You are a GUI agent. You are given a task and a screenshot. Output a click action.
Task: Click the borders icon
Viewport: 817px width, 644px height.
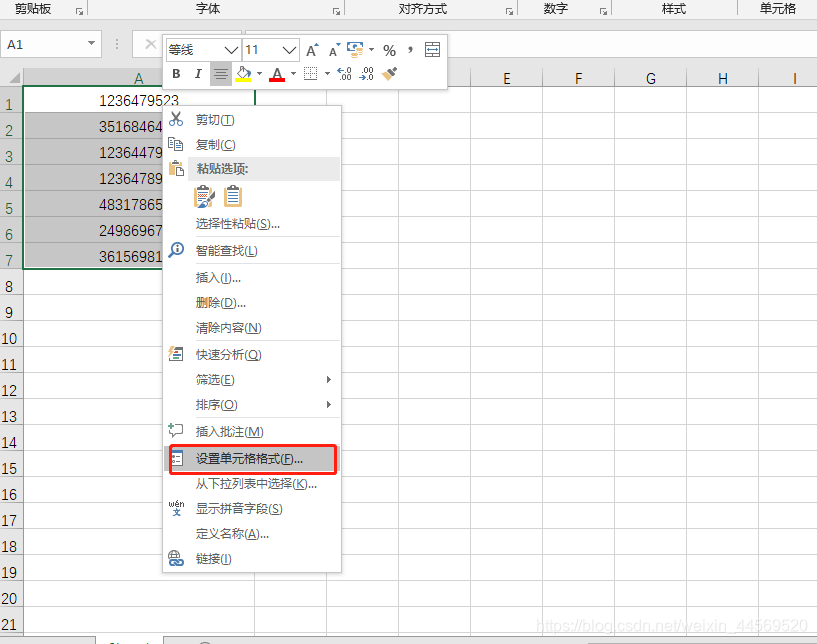pyautogui.click(x=311, y=74)
